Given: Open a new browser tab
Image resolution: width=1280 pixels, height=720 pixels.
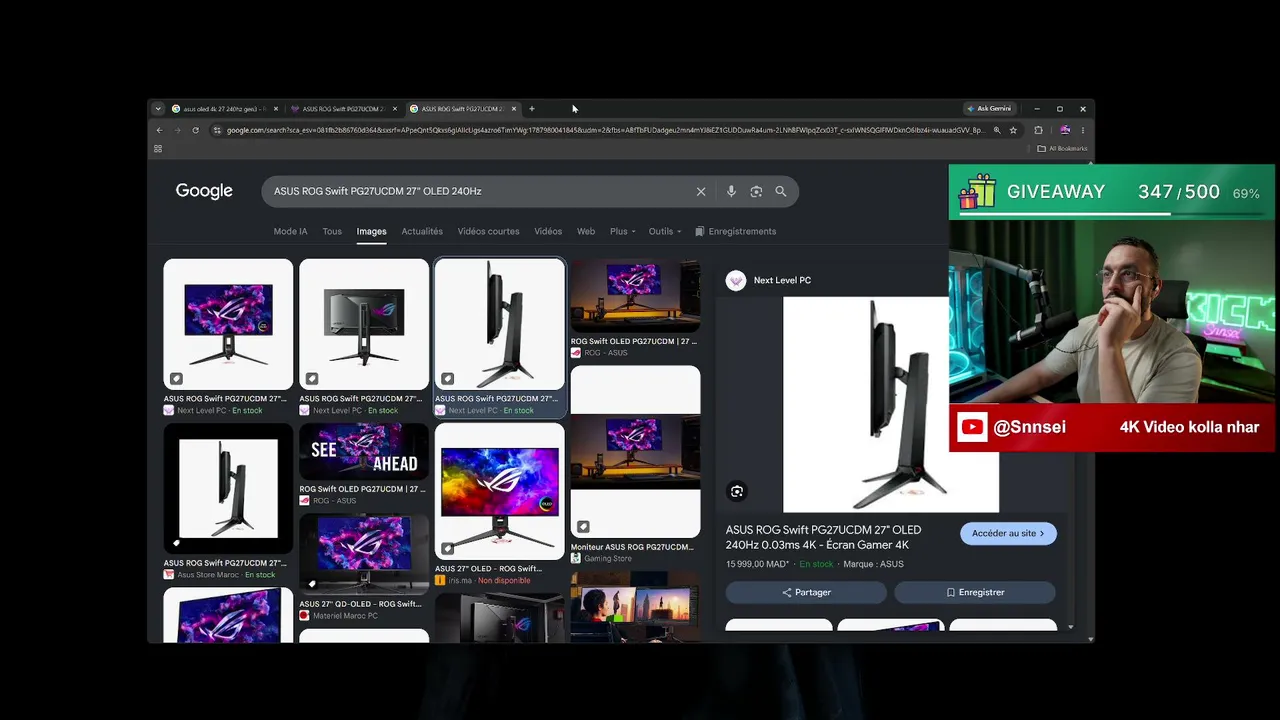Looking at the screenshot, I should (x=532, y=109).
